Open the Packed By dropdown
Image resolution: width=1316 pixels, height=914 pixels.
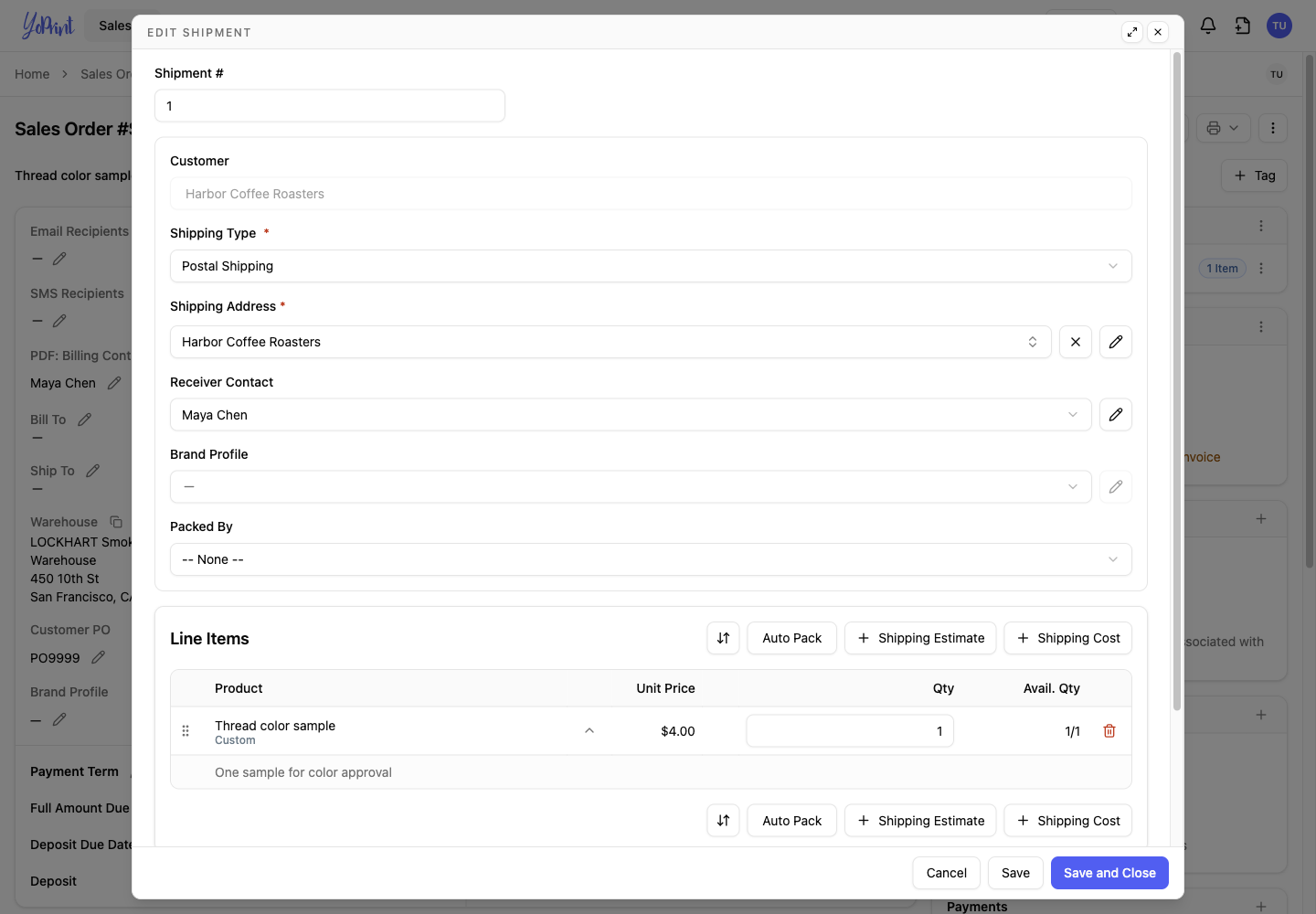[651, 559]
